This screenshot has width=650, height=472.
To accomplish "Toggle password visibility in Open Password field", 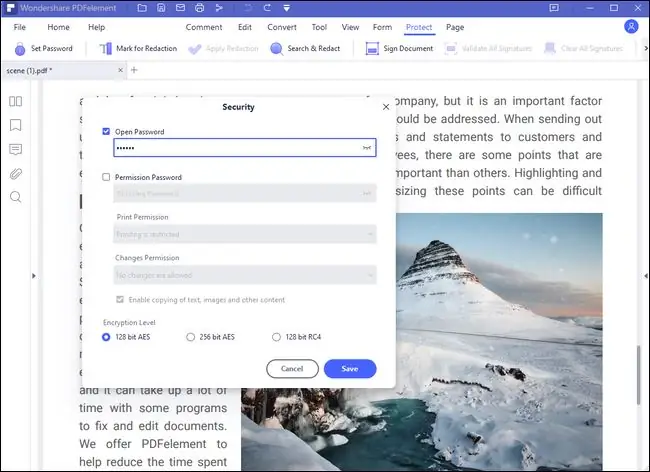I will click(x=367, y=147).
